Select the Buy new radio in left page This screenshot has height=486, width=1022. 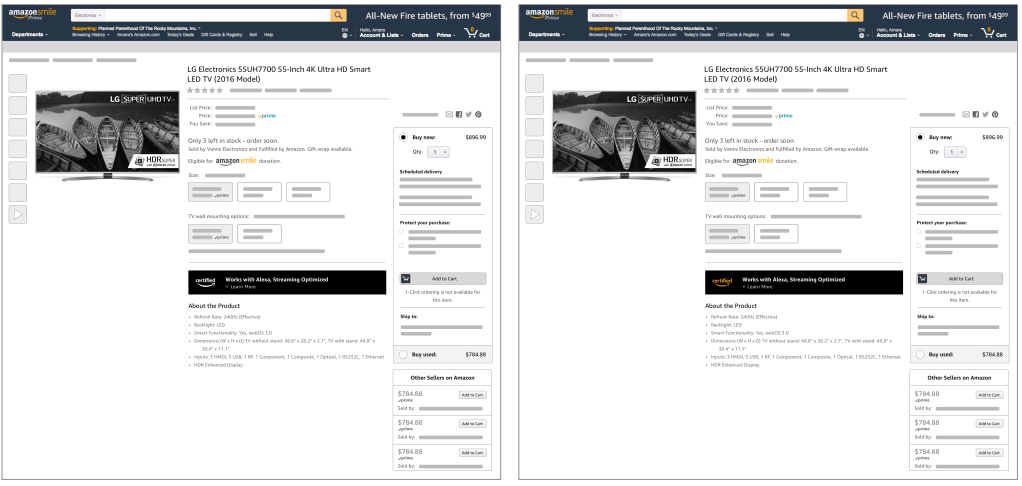(403, 136)
